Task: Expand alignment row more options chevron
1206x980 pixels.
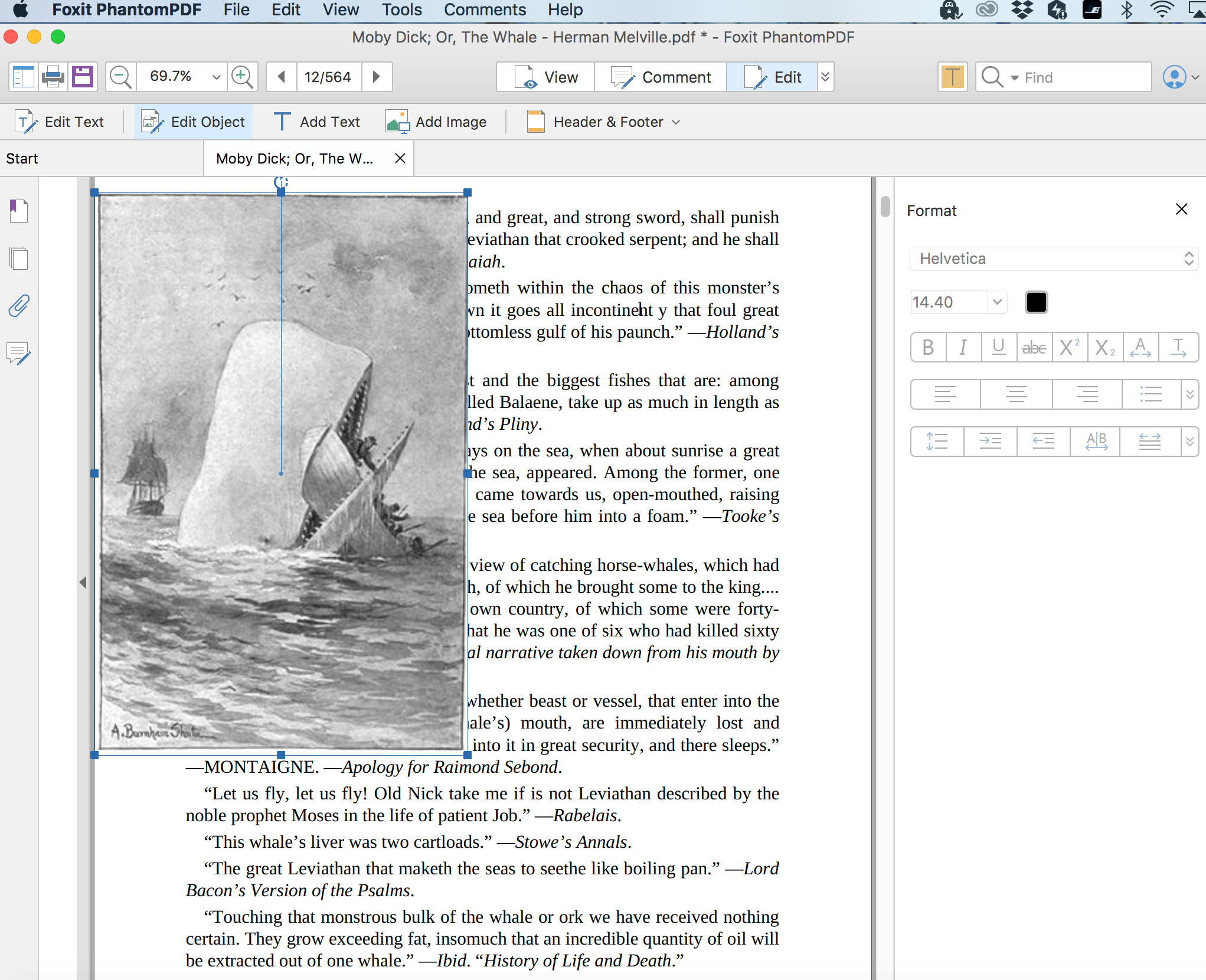Action: (1190, 394)
